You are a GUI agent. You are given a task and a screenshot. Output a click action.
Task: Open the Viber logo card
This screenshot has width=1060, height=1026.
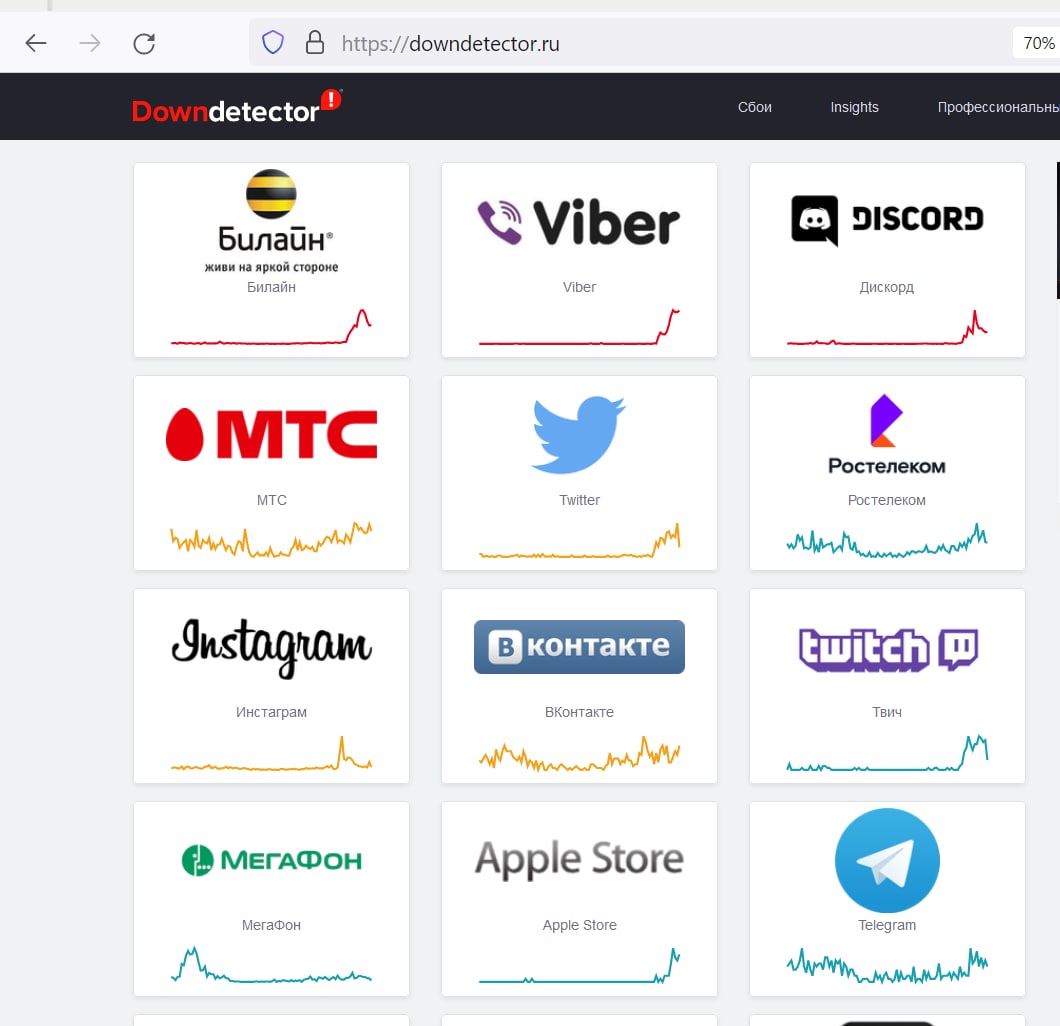tap(579, 222)
